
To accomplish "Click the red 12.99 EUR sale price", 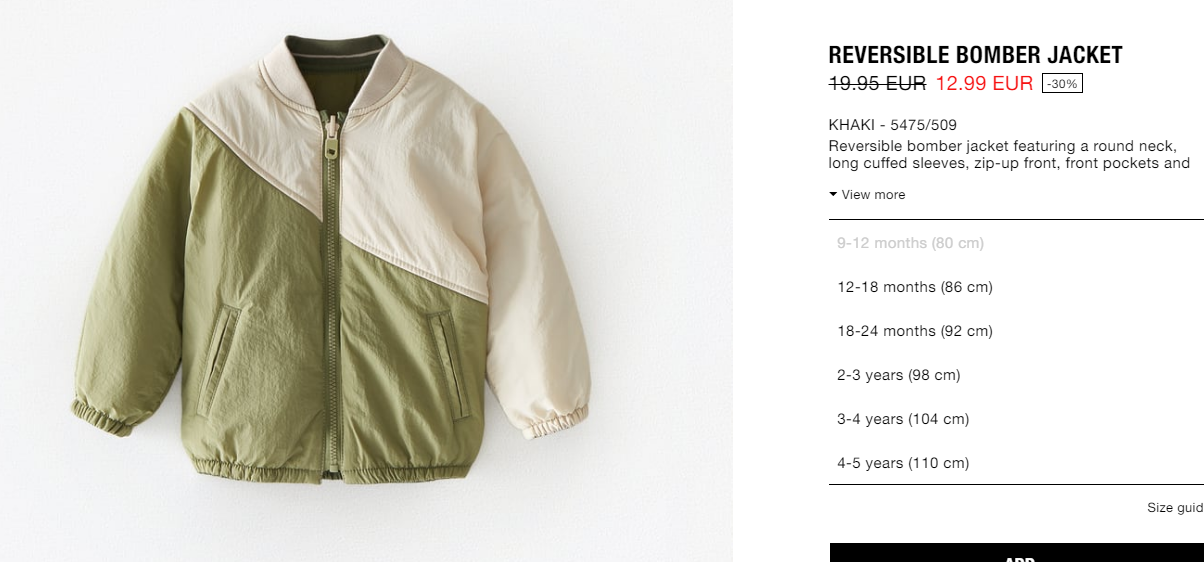I will click(x=984, y=84).
